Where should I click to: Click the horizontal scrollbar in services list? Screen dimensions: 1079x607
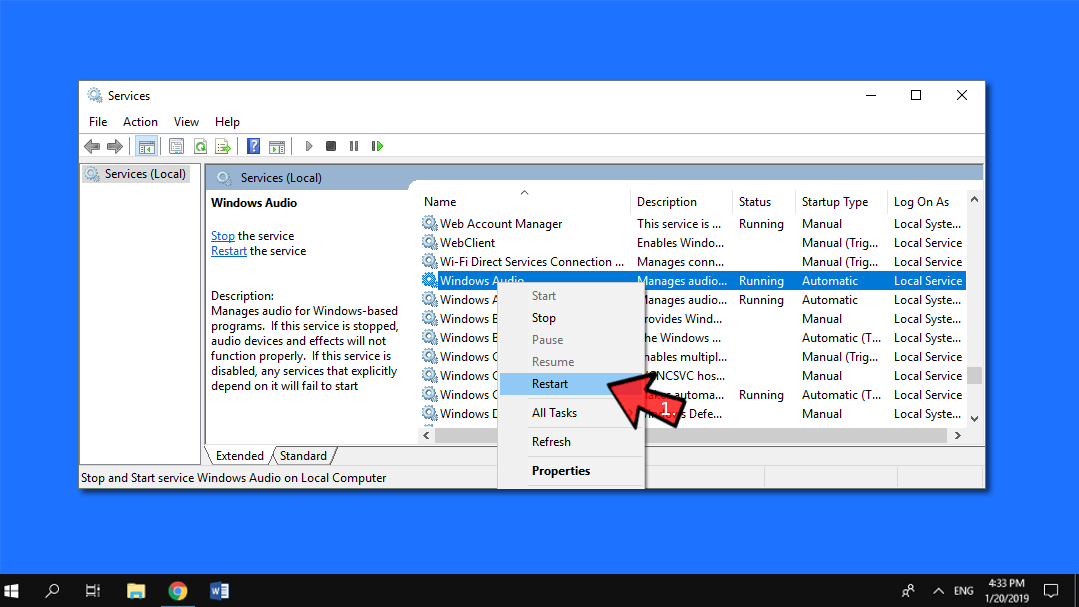690,436
